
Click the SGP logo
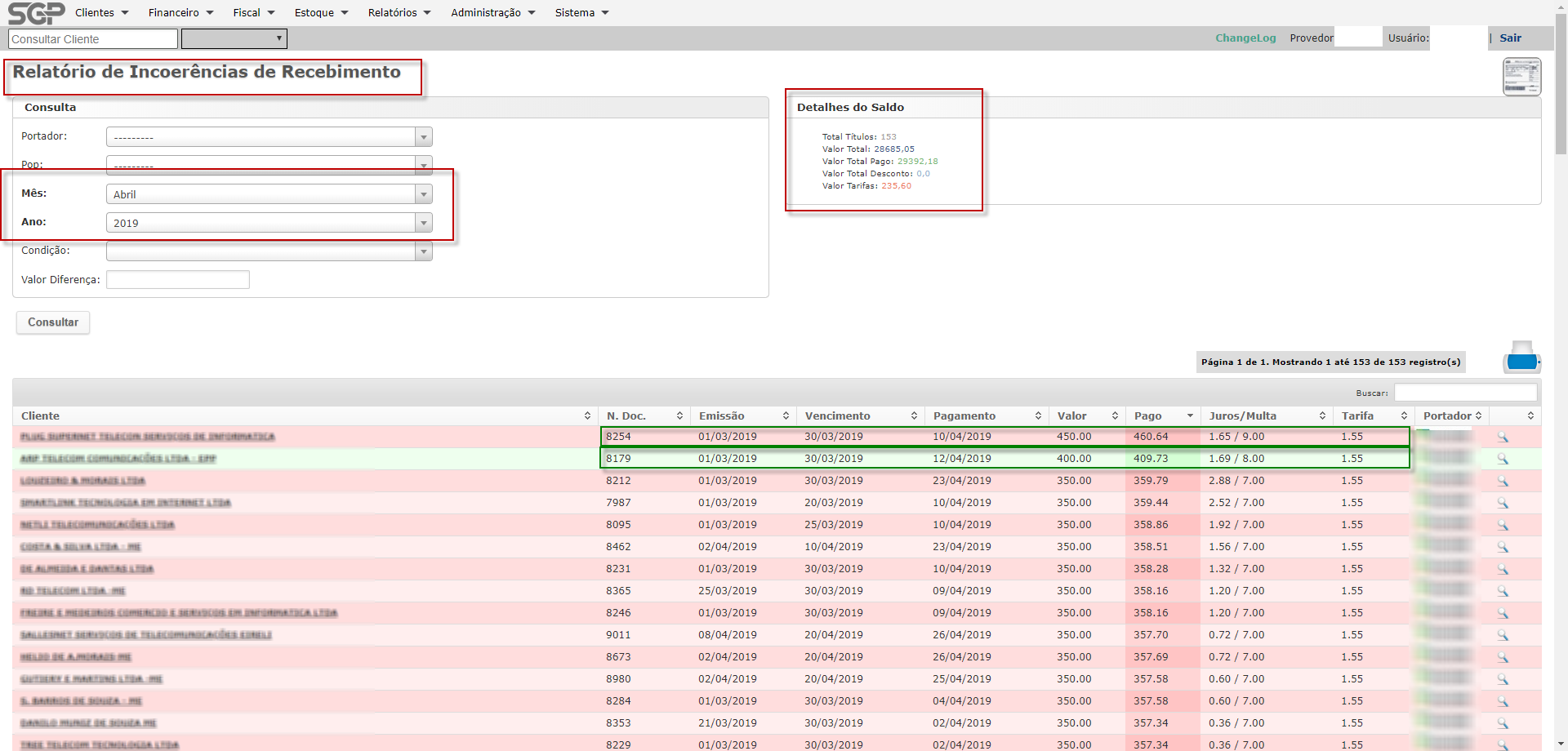(36, 13)
